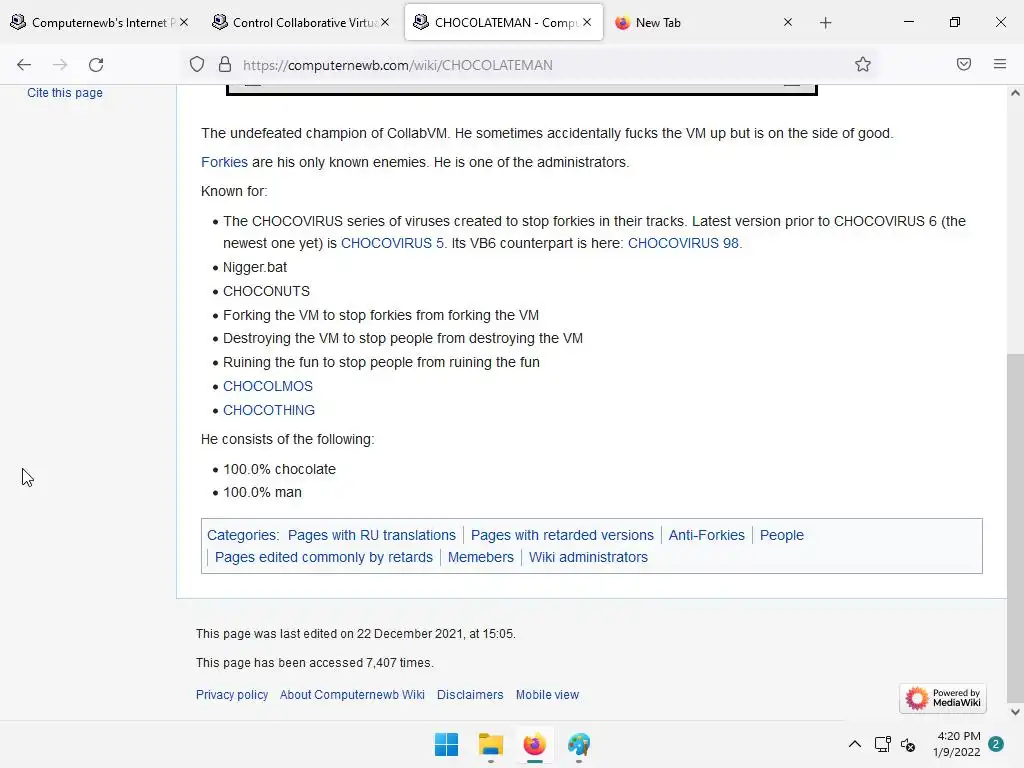Click the Powered by MediaWiki badge

coord(942,697)
